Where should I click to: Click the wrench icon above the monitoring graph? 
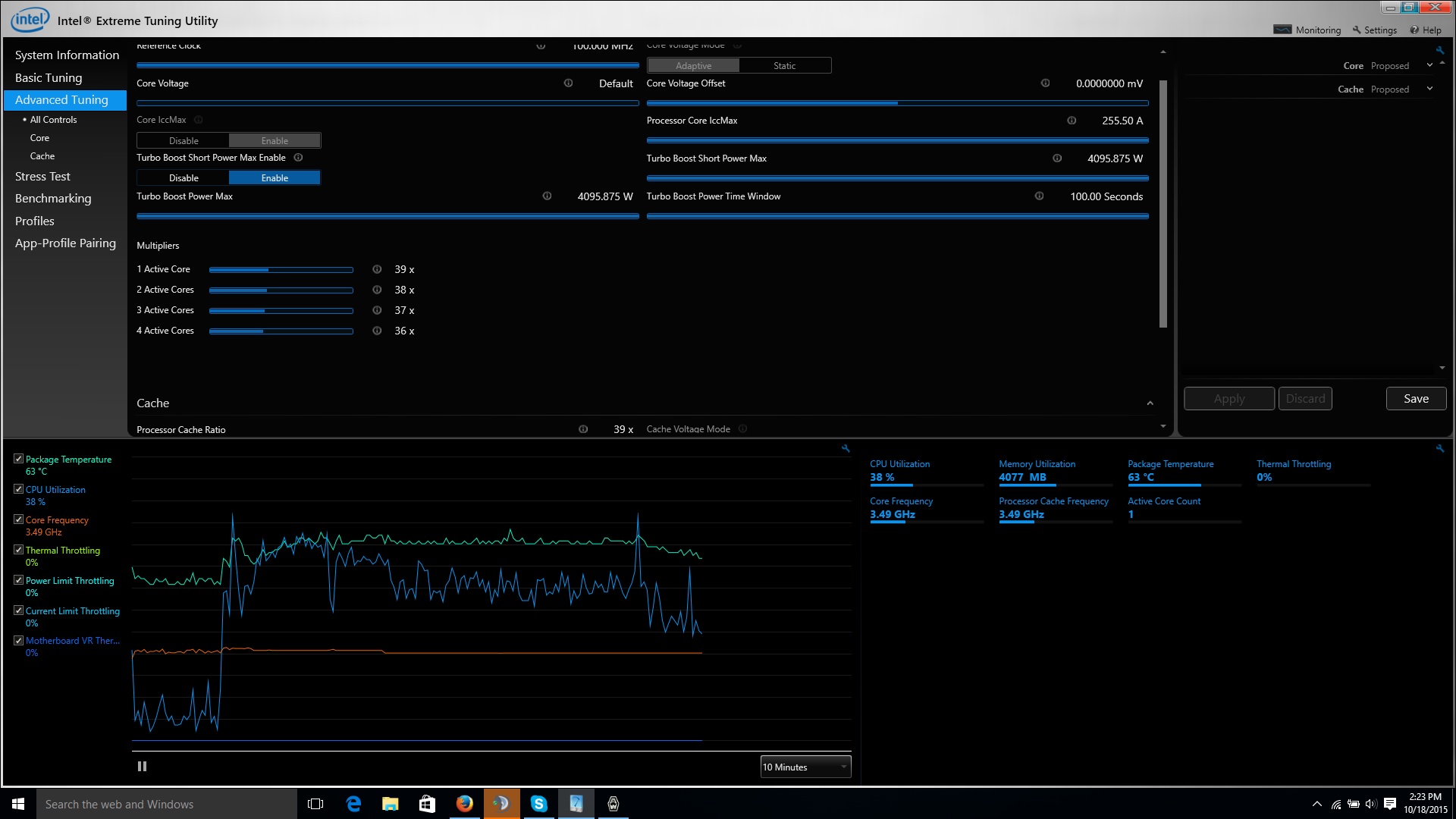(x=846, y=448)
